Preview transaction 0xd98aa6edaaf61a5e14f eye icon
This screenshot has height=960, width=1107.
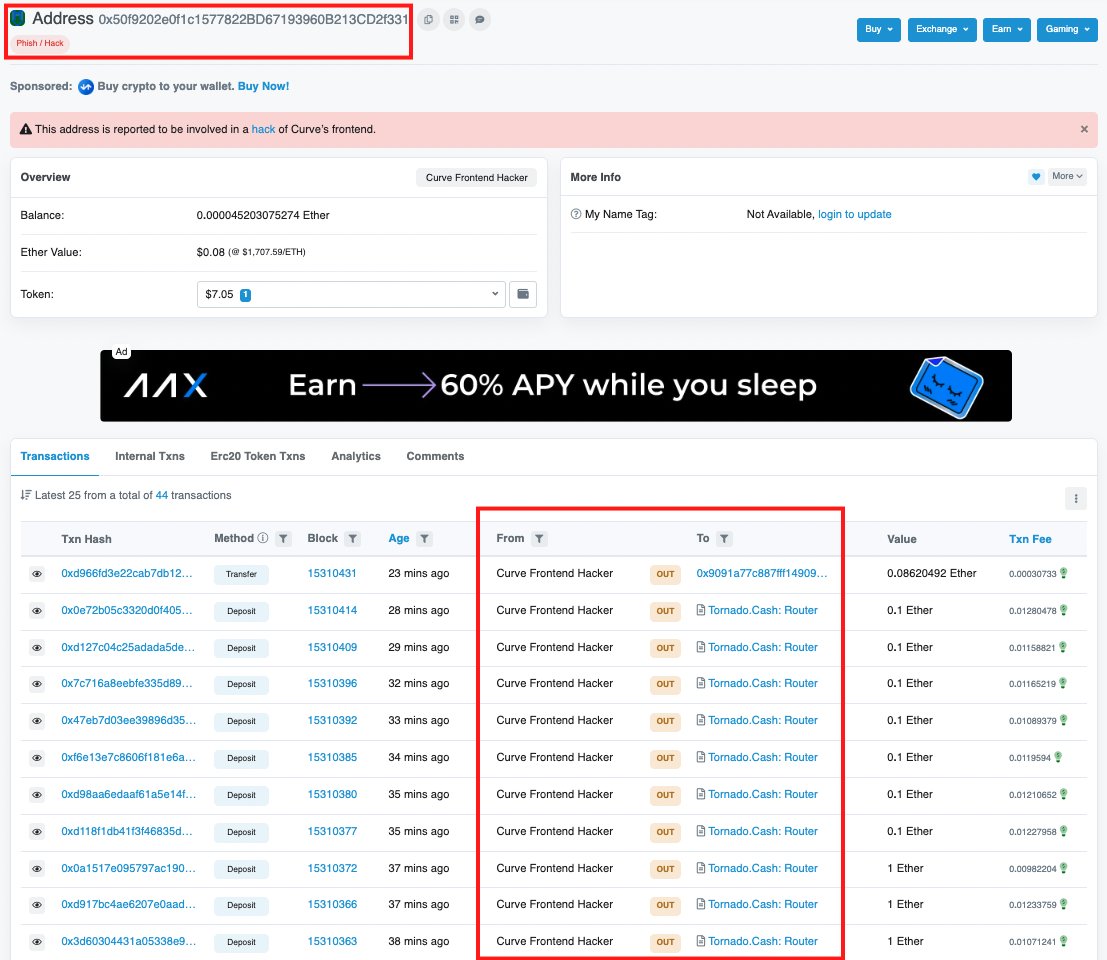pyautogui.click(x=37, y=795)
